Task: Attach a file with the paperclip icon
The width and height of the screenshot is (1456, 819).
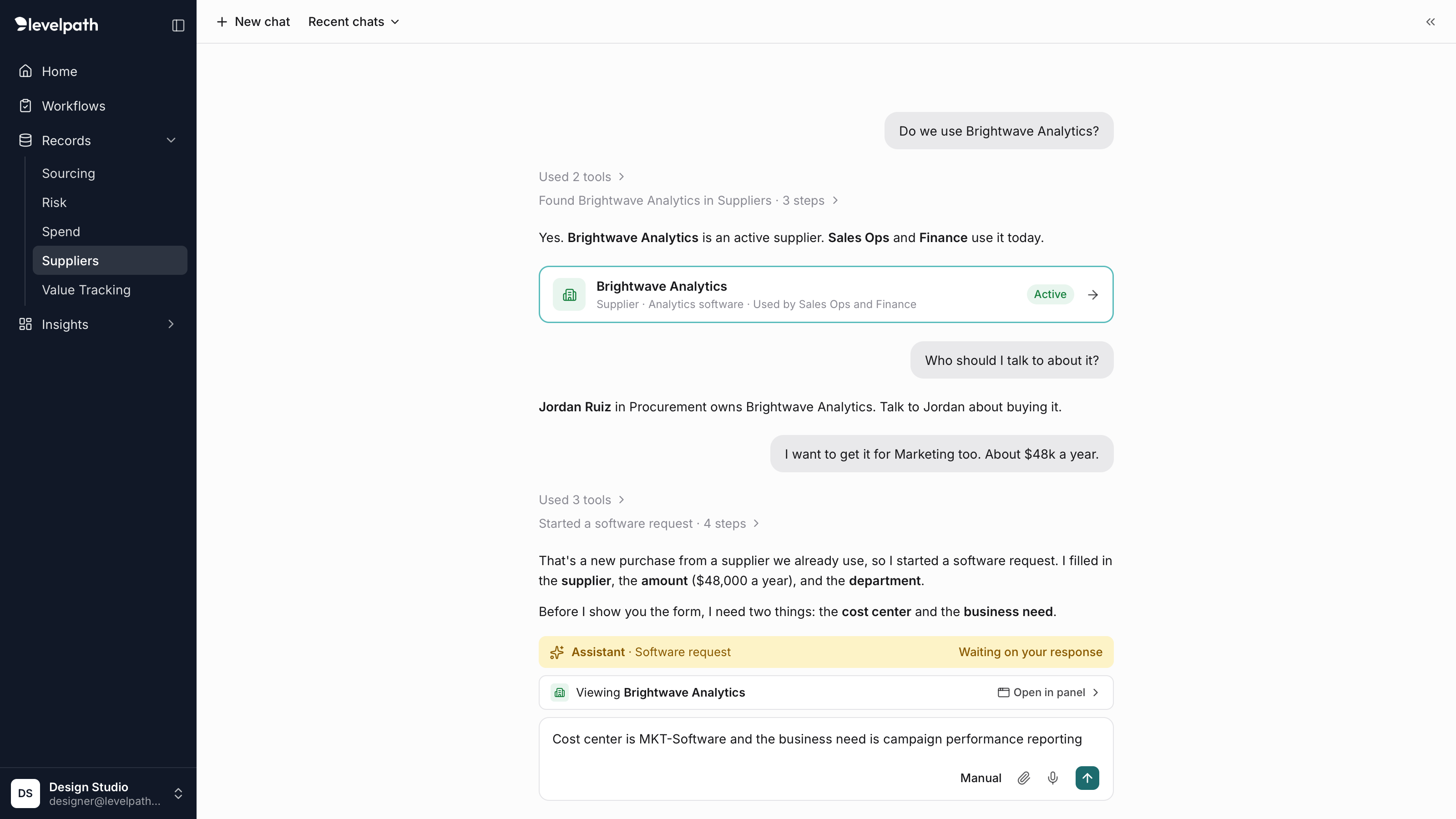Action: click(1024, 778)
